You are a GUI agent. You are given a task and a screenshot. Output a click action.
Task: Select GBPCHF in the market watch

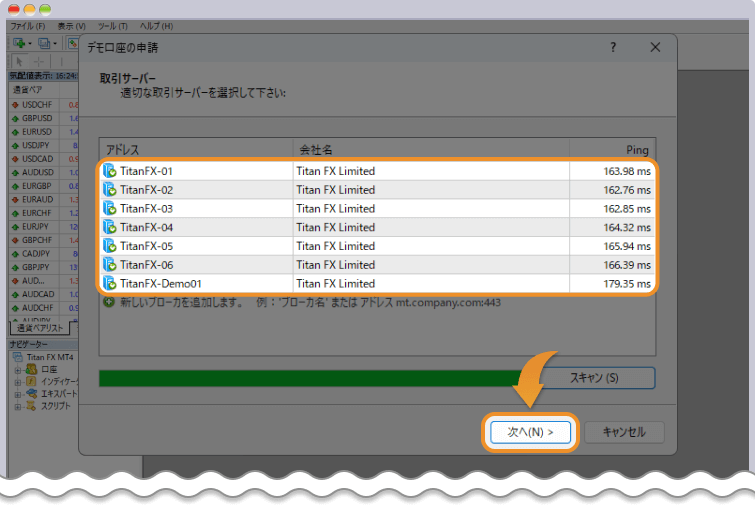point(37,240)
